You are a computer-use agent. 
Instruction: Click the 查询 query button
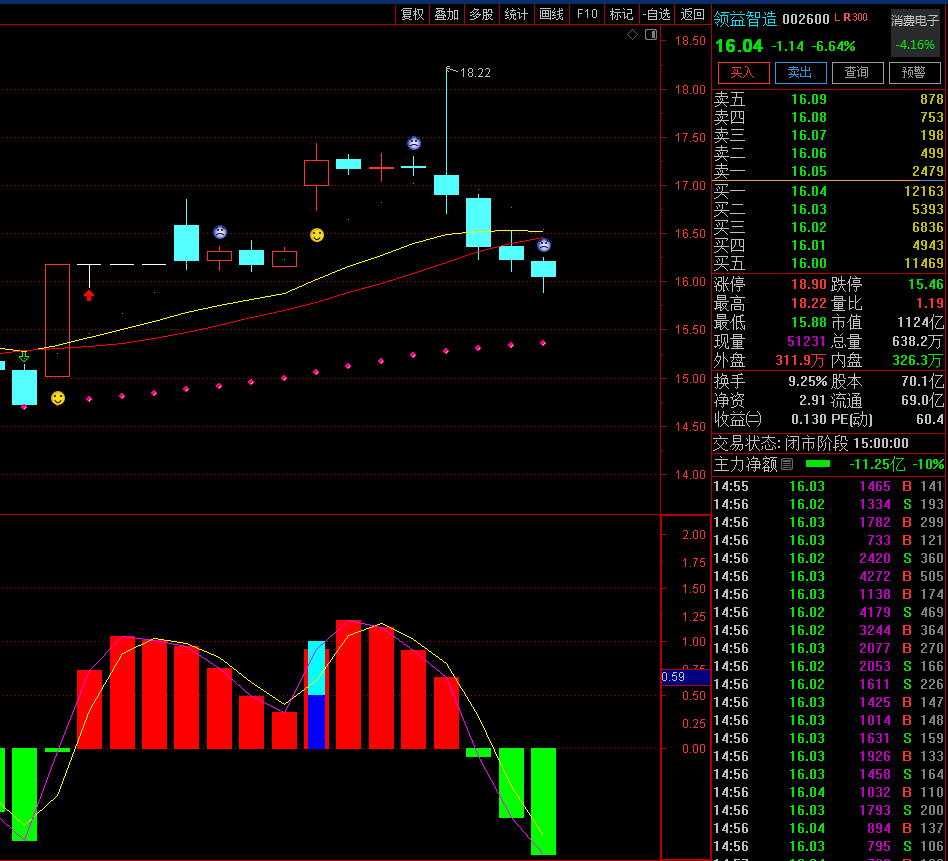point(857,73)
